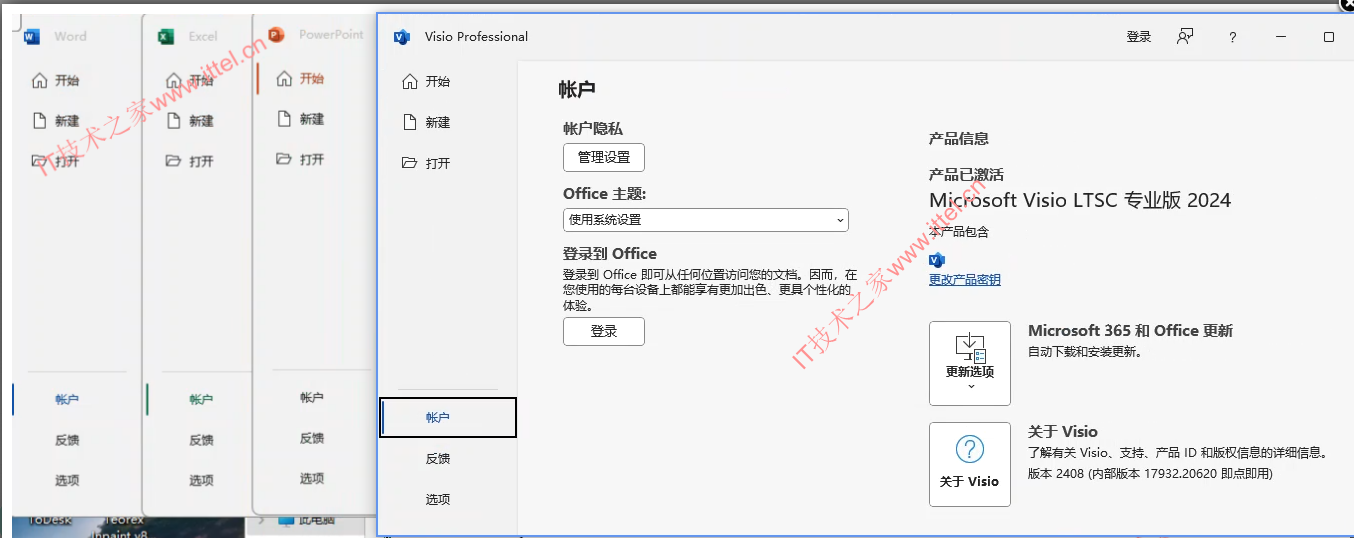This screenshot has height=538, width=1354.
Task: Click the 管理设置 button
Action: point(604,158)
